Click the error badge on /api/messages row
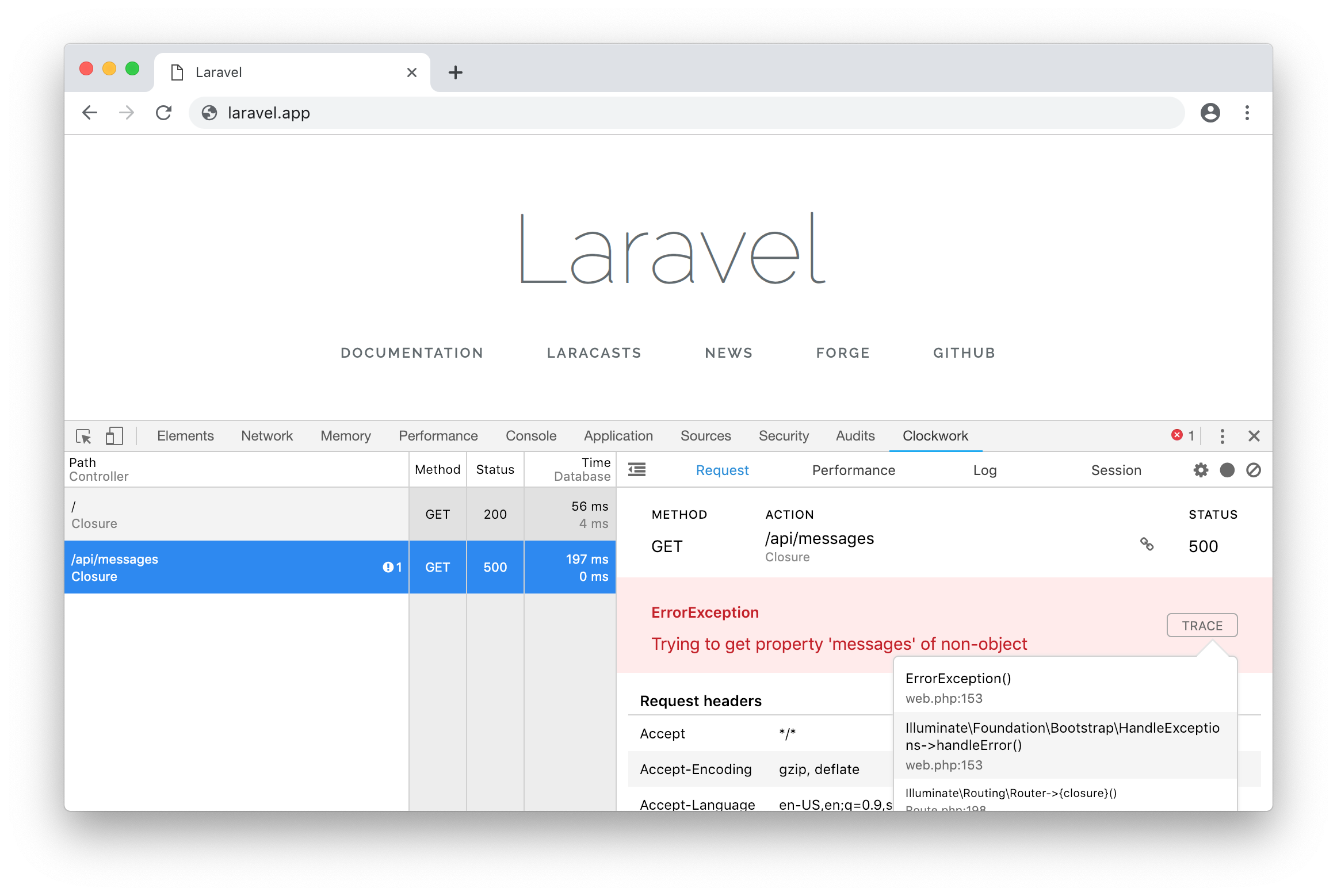This screenshot has width=1337, height=896. click(x=392, y=567)
